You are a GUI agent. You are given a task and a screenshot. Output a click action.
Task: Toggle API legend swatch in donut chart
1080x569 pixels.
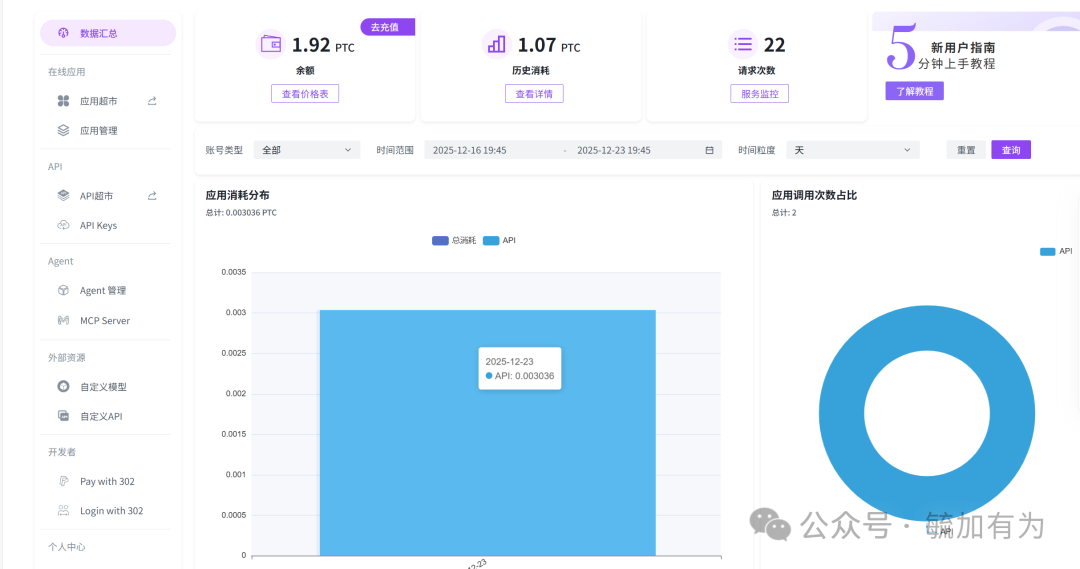(x=1048, y=251)
